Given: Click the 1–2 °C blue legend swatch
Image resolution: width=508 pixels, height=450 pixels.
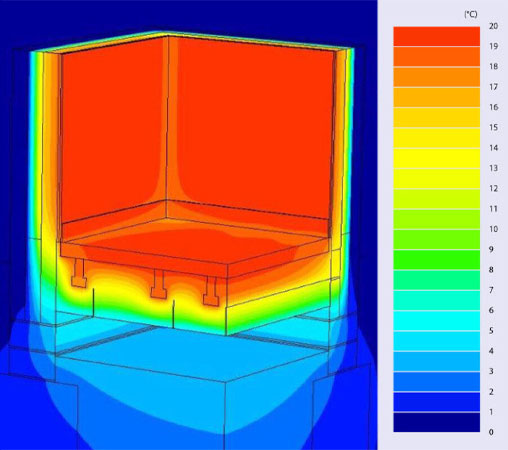Looking at the screenshot, I should point(436,402).
